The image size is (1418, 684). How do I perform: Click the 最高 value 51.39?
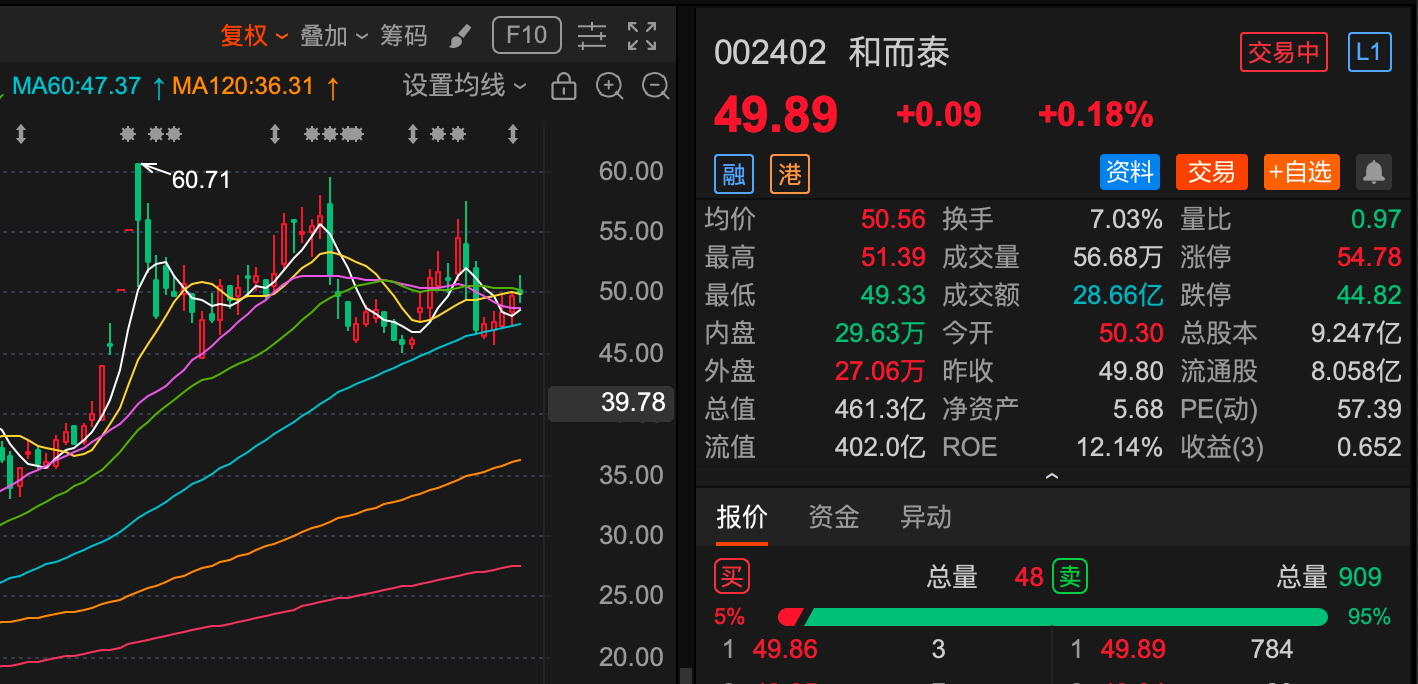tap(893, 258)
